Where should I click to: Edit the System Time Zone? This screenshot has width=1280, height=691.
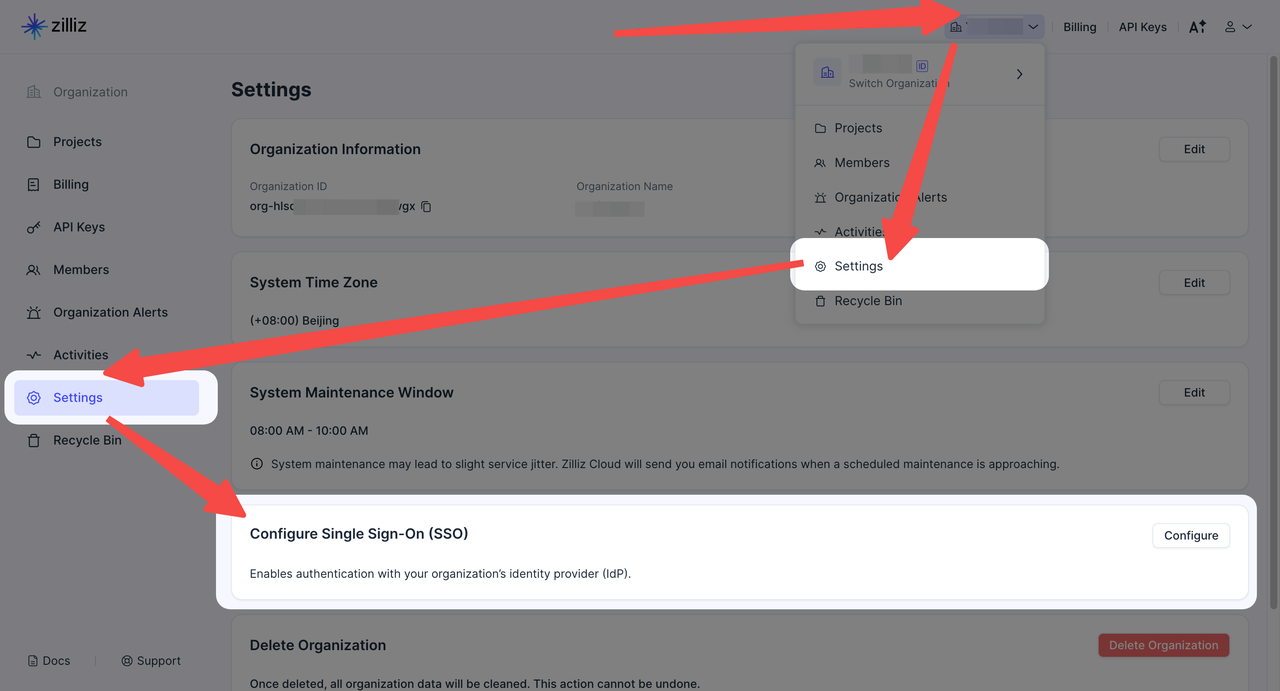(x=1194, y=283)
